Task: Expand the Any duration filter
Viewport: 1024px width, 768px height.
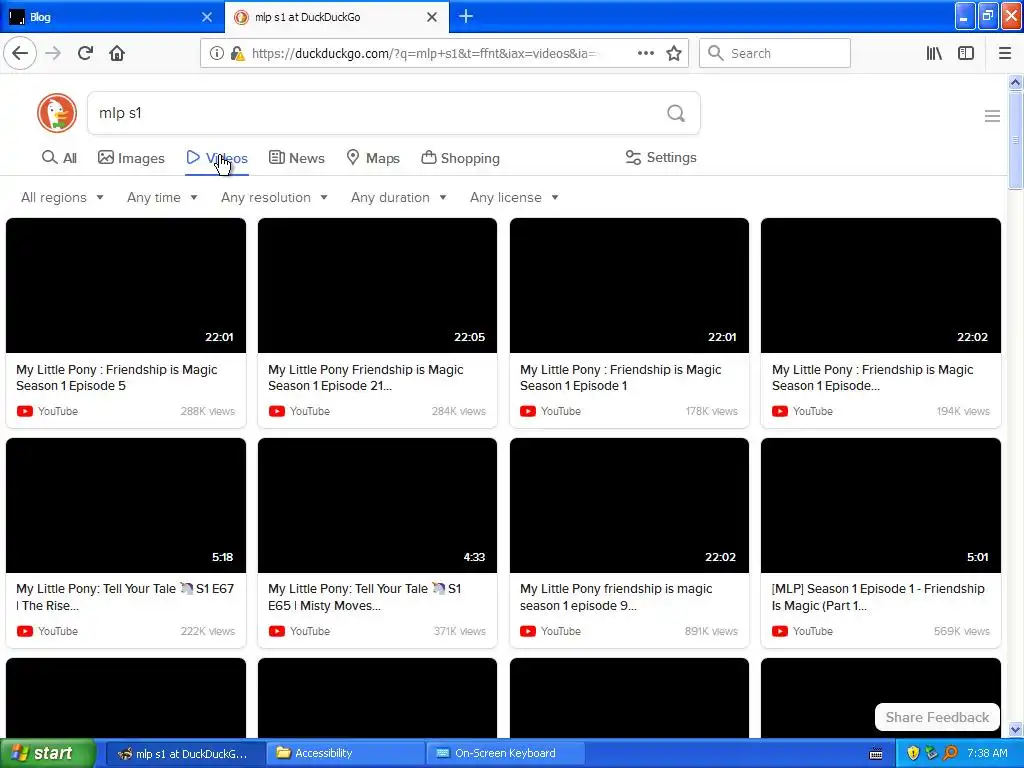Action: pos(398,197)
